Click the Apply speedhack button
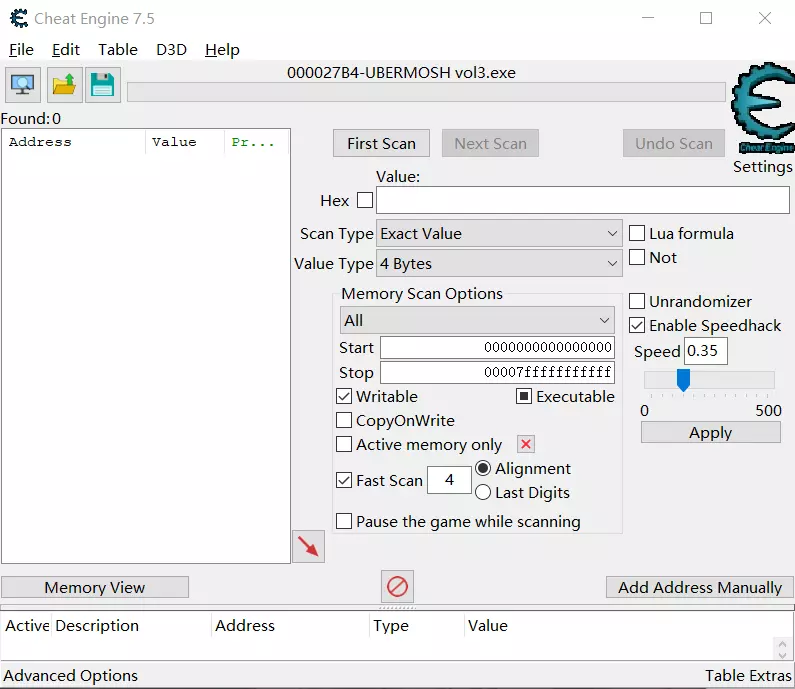 click(x=710, y=432)
